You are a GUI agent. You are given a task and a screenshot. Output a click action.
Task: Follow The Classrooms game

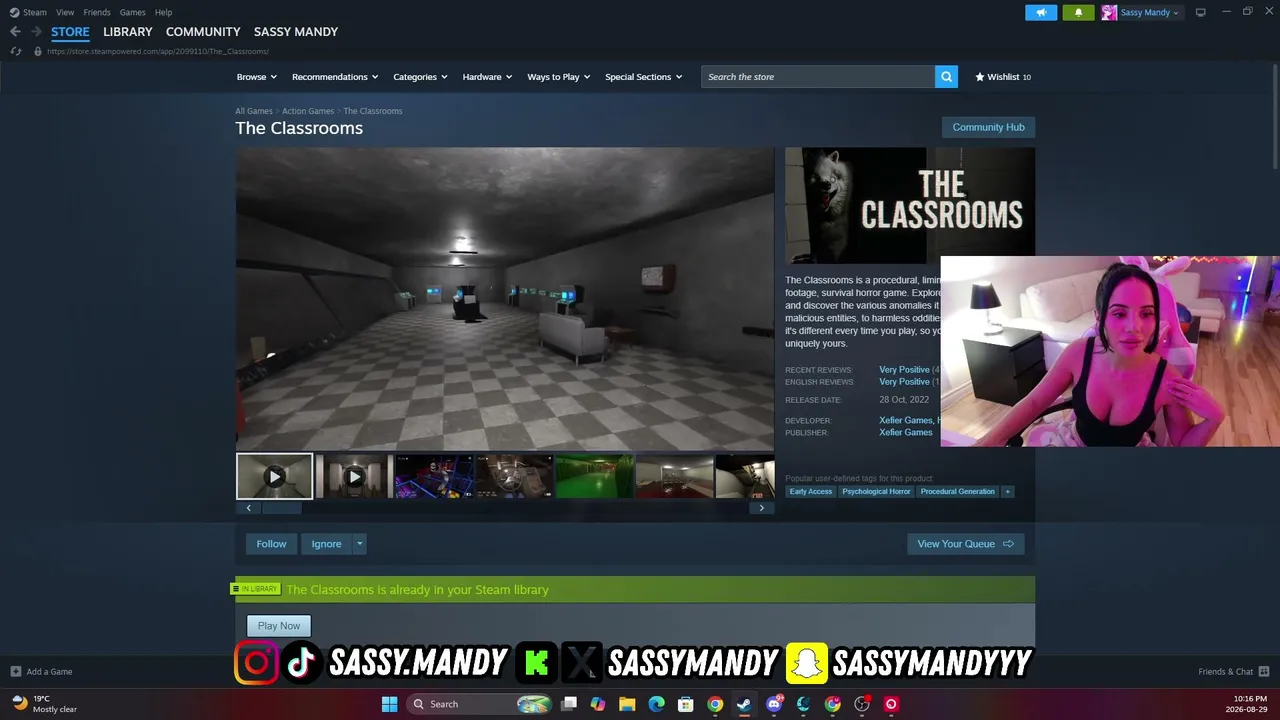pyautogui.click(x=271, y=544)
